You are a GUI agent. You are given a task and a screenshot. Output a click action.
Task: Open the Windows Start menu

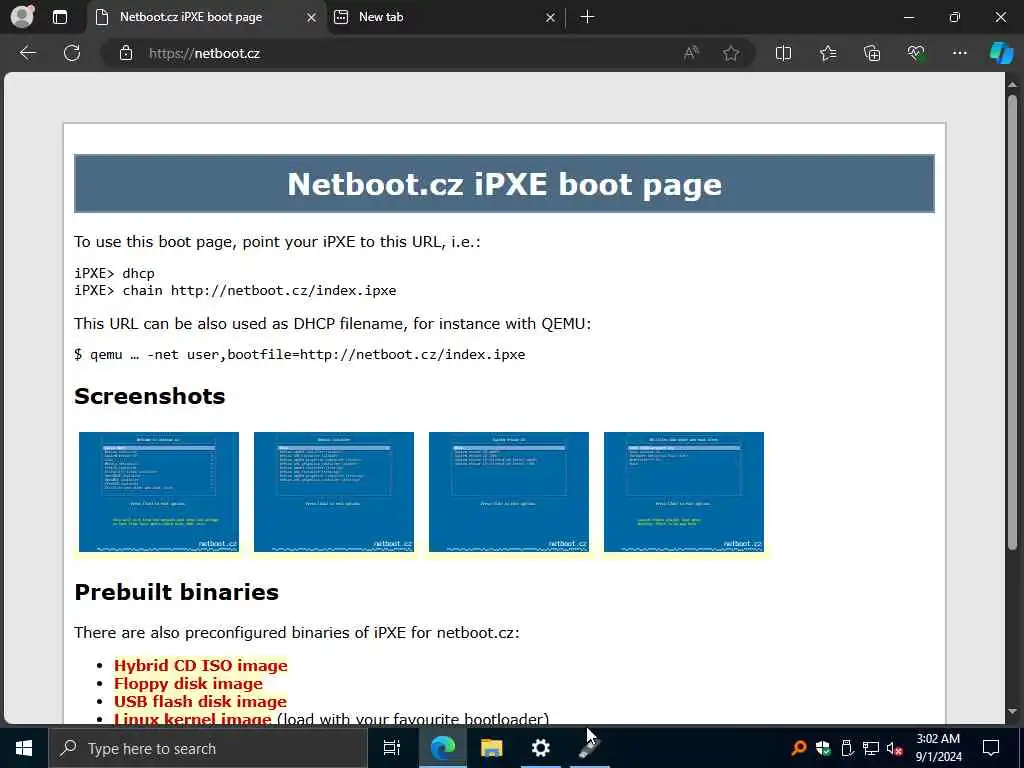[x=24, y=748]
